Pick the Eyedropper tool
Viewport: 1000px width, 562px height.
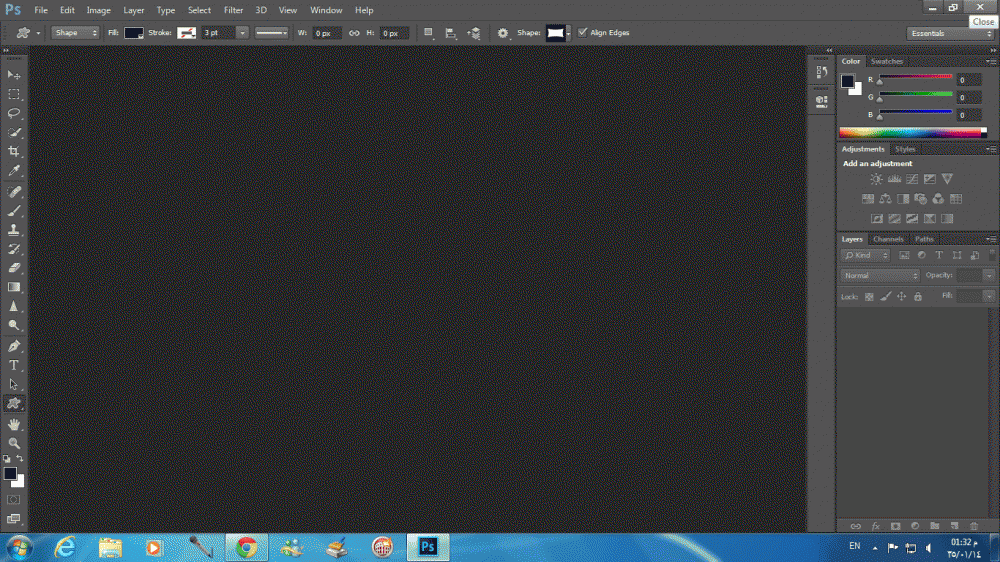click(x=14, y=171)
